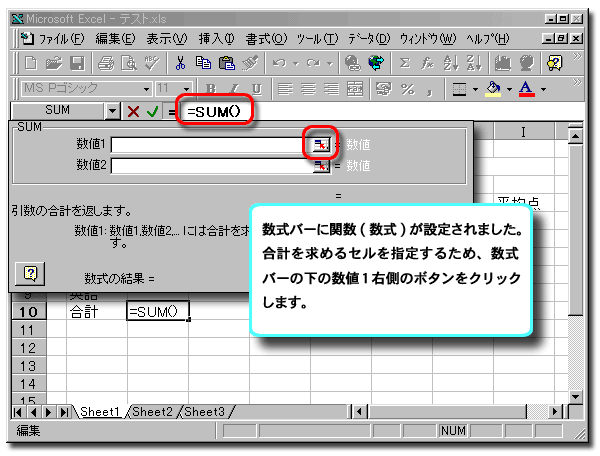Open the Fill Color dropdown arrow
The width and height of the screenshot is (600, 456).
(509, 90)
